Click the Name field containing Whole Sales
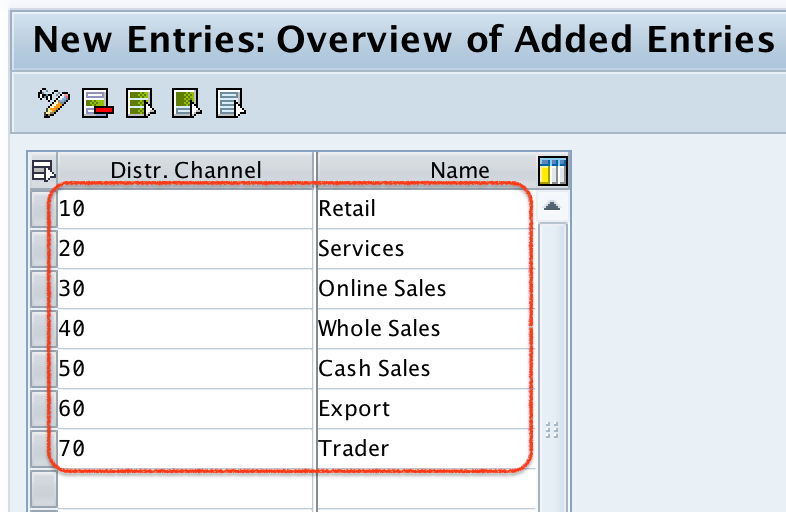Image resolution: width=786 pixels, height=512 pixels. 426,329
